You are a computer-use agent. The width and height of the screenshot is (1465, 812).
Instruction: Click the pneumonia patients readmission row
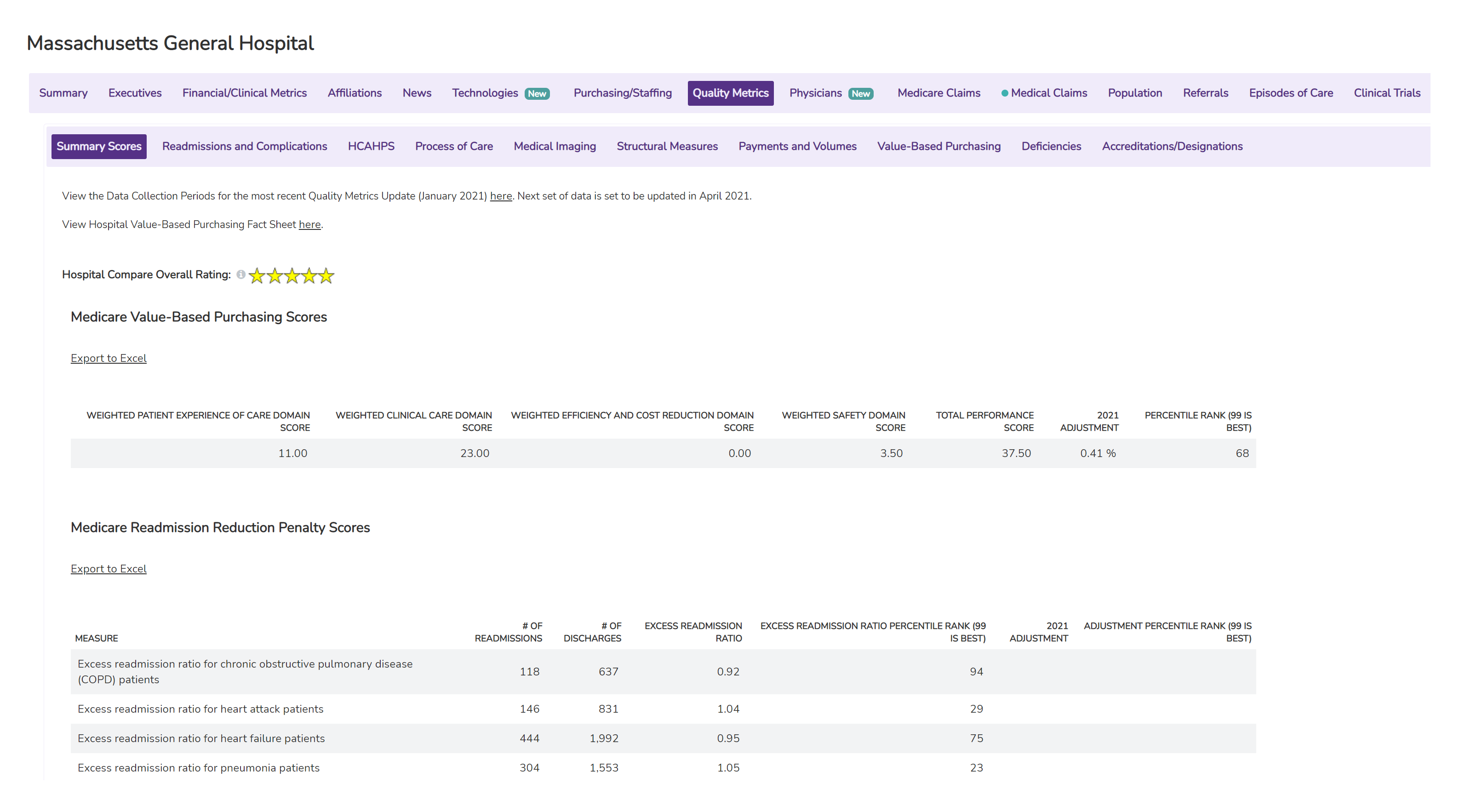[663, 768]
